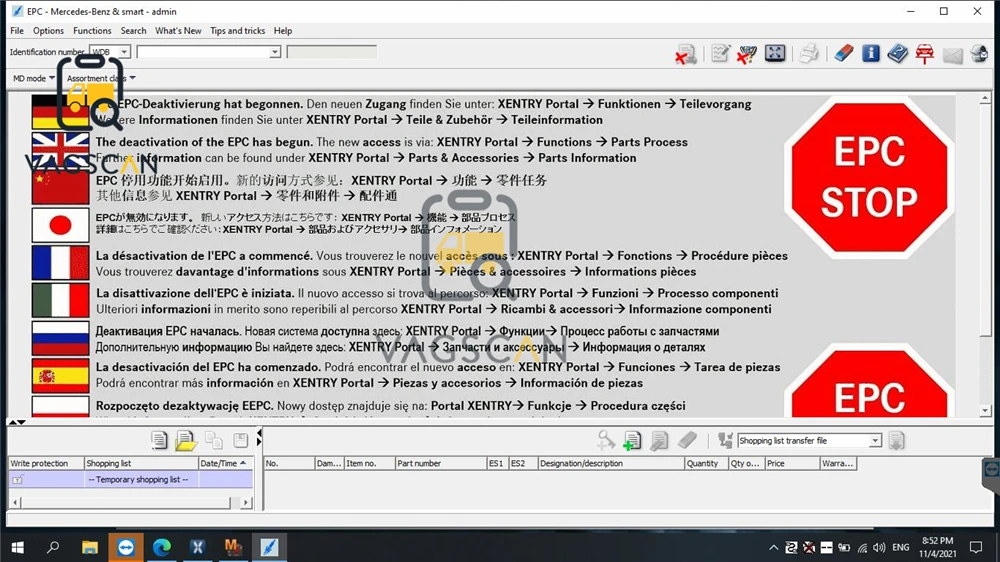Open Microsoft Edge from taskbar
This screenshot has height=562, width=1000.
161,547
